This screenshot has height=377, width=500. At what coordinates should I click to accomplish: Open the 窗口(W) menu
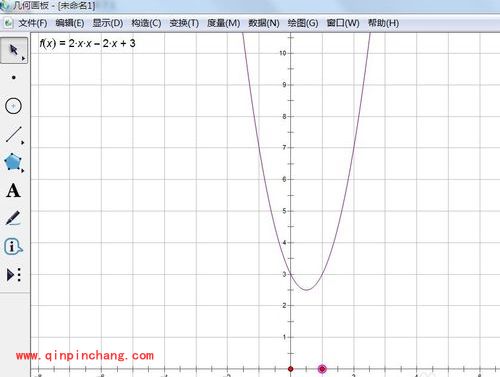[343, 23]
